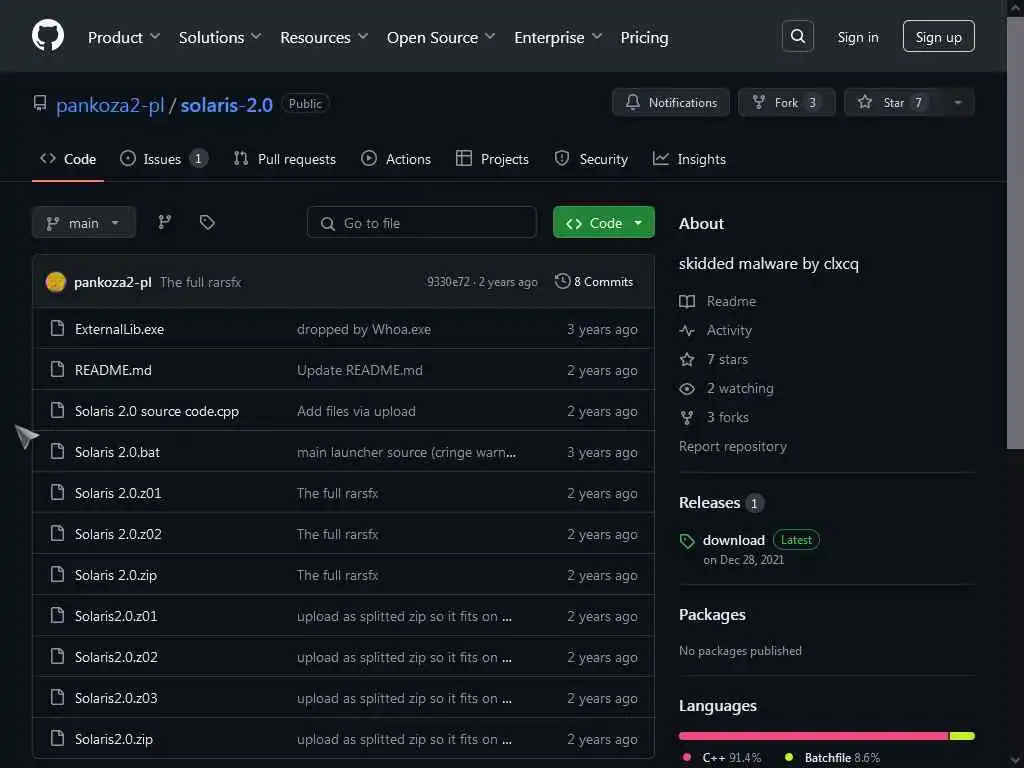
Task: Click the file icon beside ExternalLib.exe
Action: pos(57,328)
